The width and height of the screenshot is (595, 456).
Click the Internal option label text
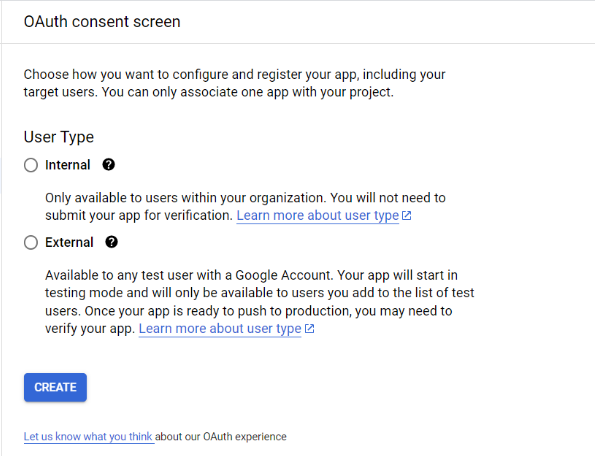(68, 165)
